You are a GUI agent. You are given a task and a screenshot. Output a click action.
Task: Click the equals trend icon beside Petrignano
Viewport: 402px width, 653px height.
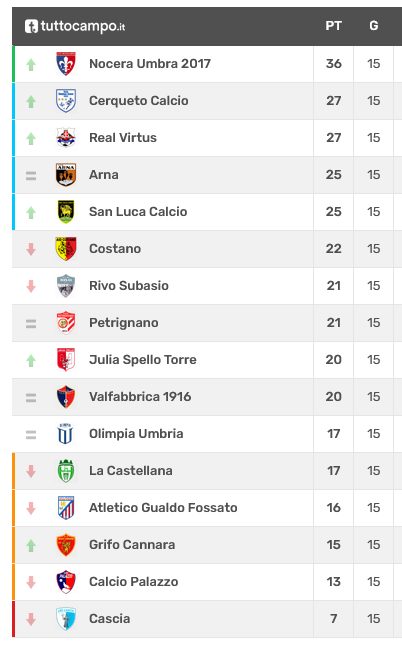(31, 323)
